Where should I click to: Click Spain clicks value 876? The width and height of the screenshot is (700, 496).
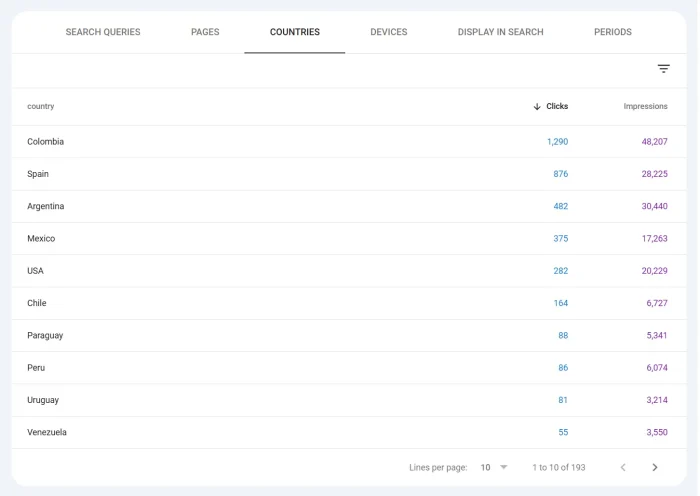pos(561,174)
